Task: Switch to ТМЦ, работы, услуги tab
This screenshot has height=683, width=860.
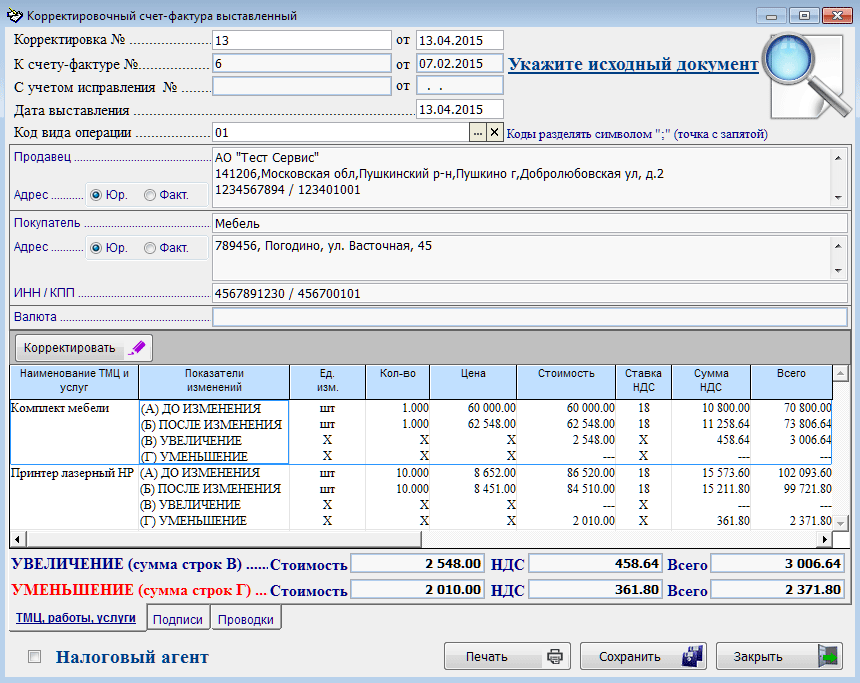Action: [x=76, y=618]
